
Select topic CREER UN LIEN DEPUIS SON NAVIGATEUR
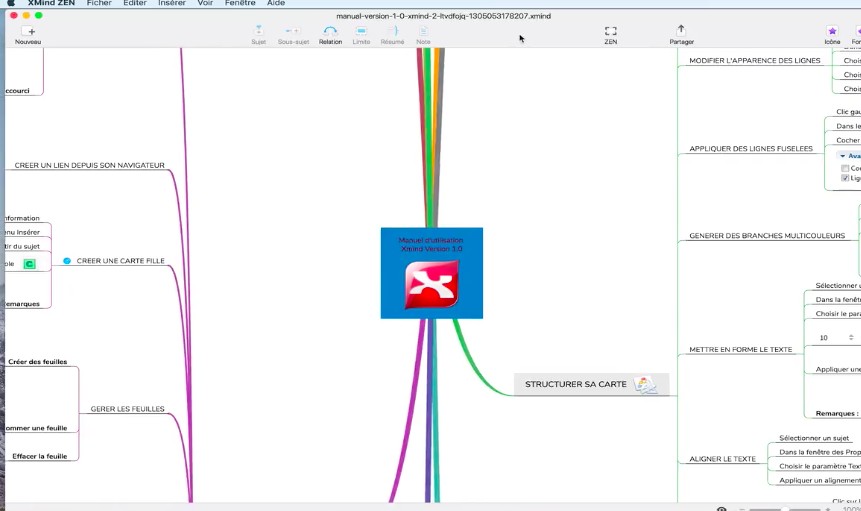tap(90, 165)
